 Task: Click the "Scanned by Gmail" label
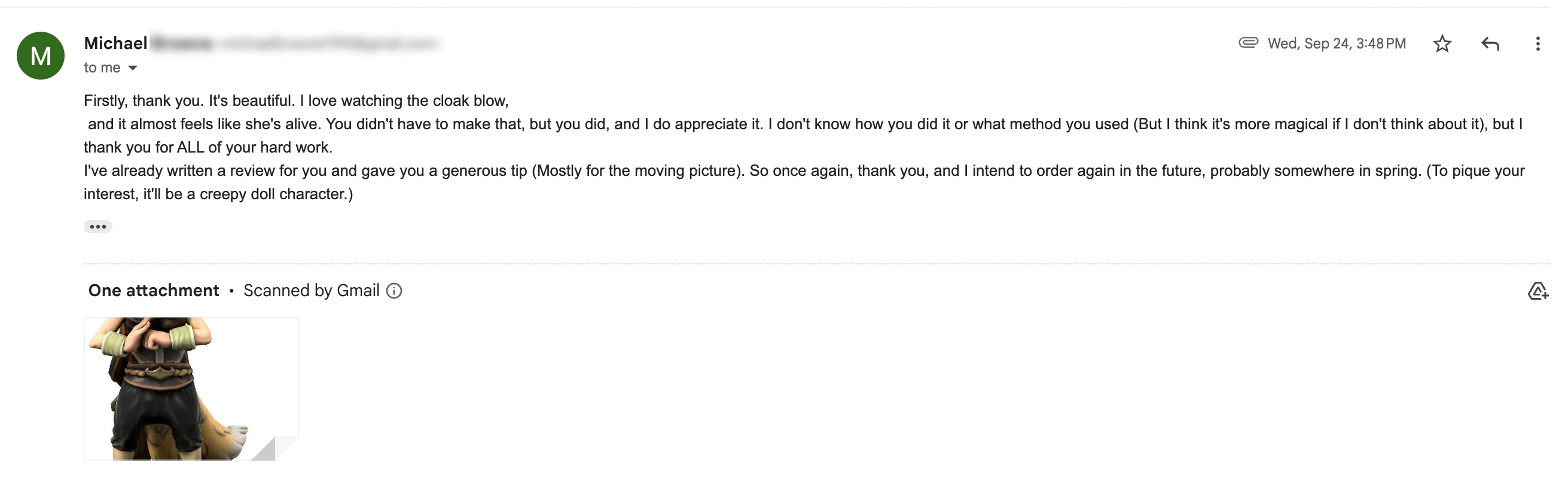[311, 290]
